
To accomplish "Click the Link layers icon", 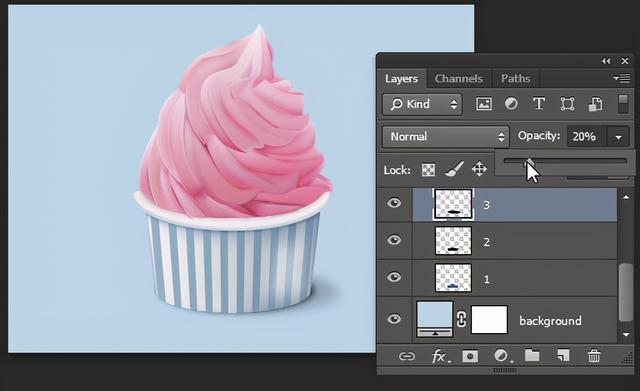I will pyautogui.click(x=407, y=357).
